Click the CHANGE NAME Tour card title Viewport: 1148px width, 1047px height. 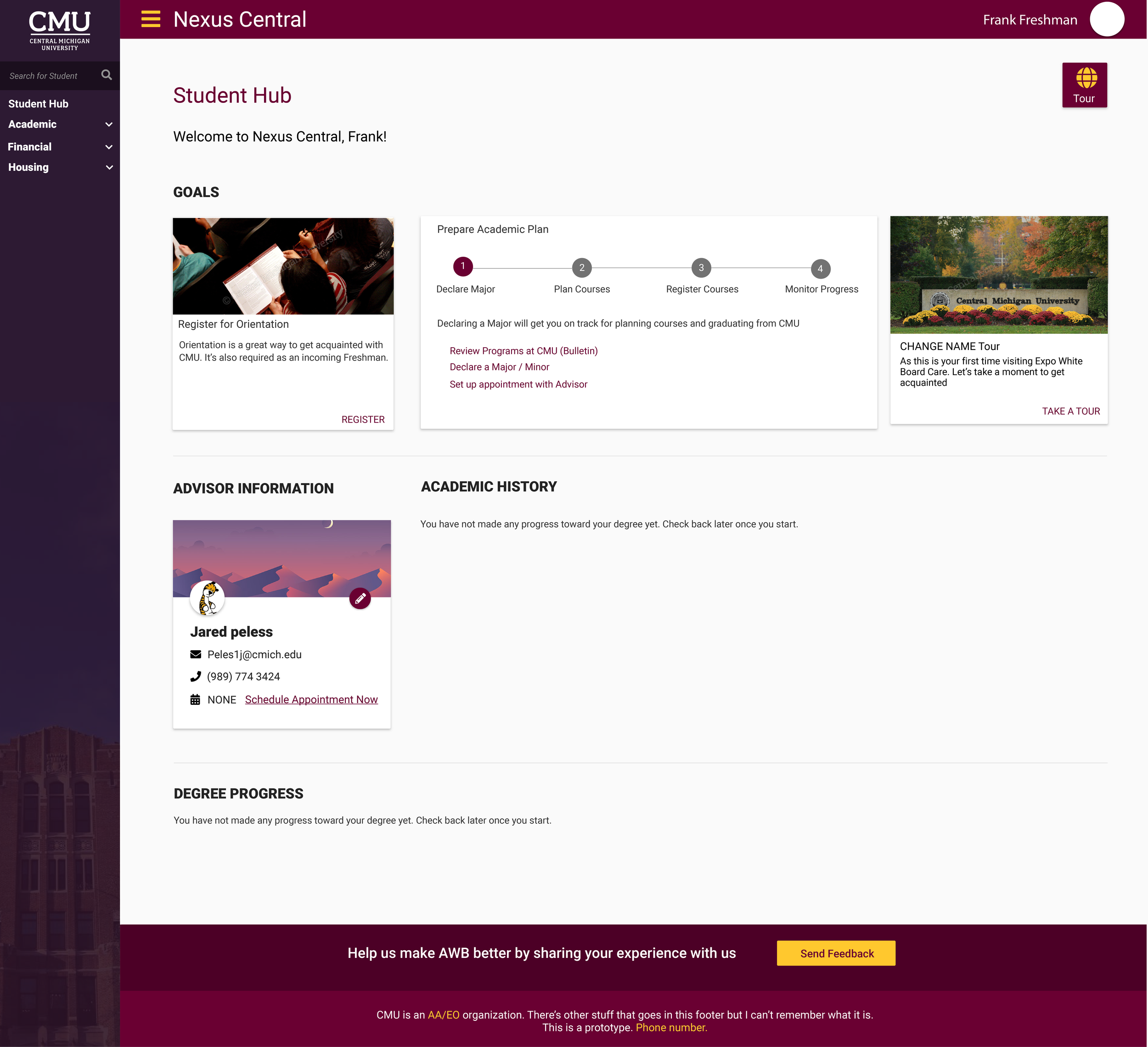click(x=950, y=346)
